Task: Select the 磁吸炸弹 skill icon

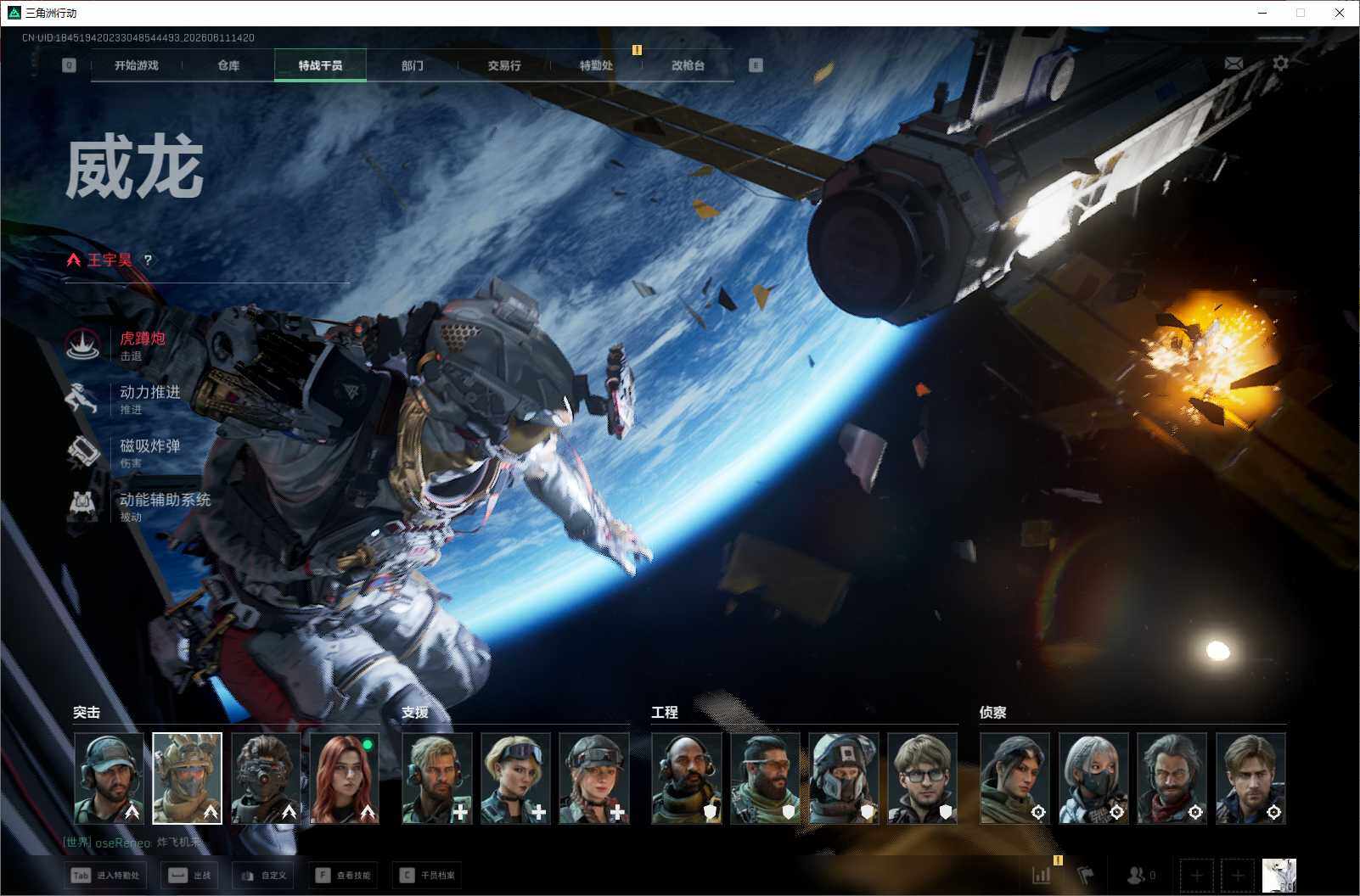Action: (x=82, y=452)
